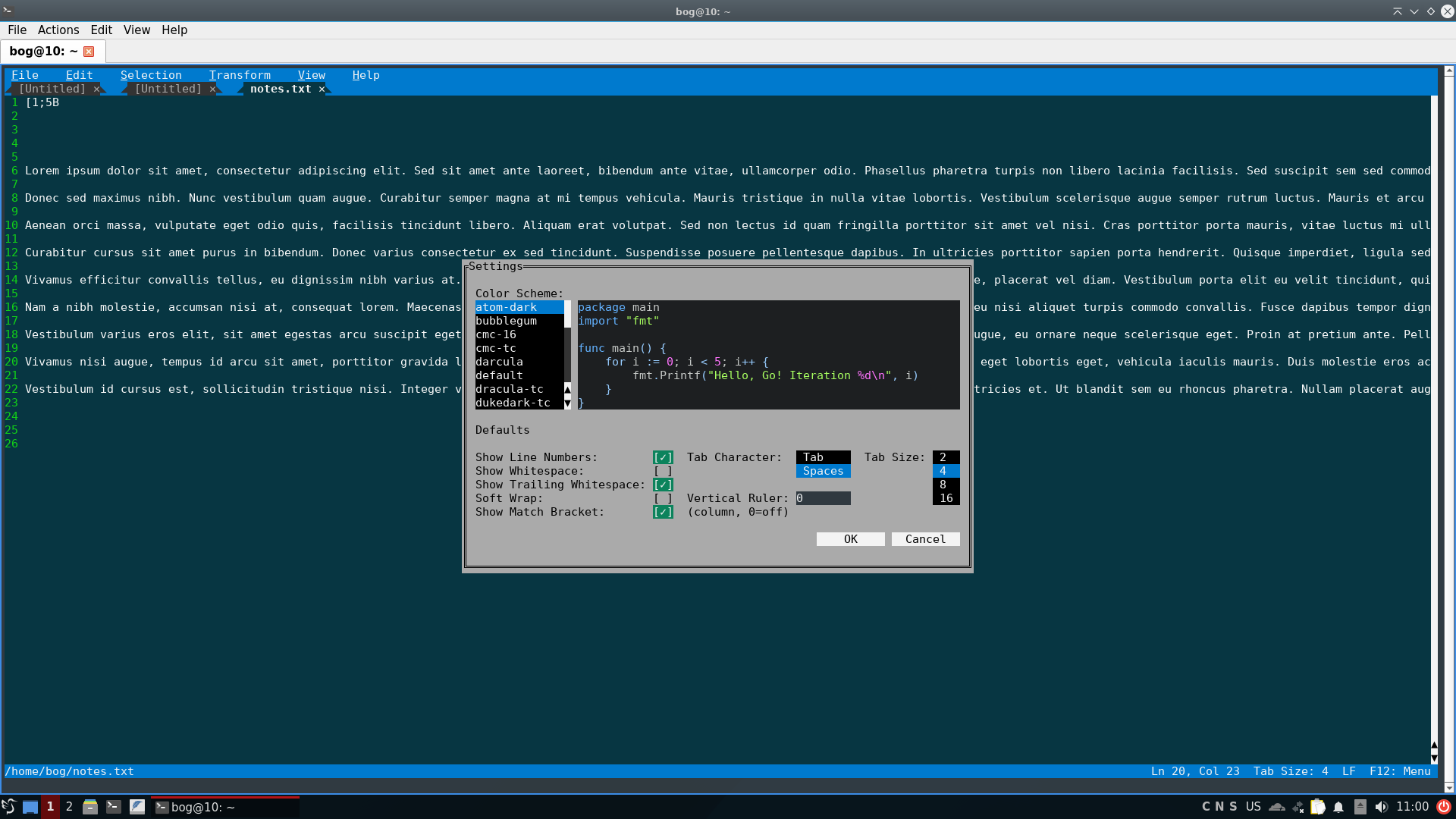Click the US keyboard layout indicator
1456x819 pixels.
click(x=1254, y=807)
